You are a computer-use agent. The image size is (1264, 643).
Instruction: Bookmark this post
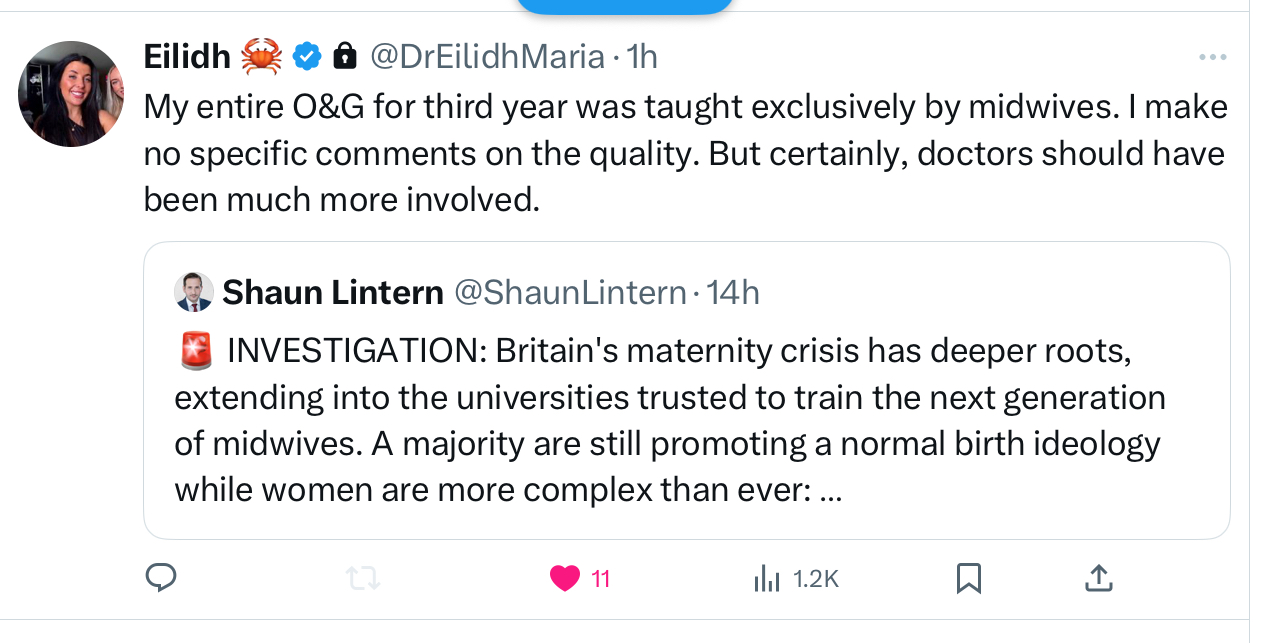pyautogui.click(x=968, y=577)
